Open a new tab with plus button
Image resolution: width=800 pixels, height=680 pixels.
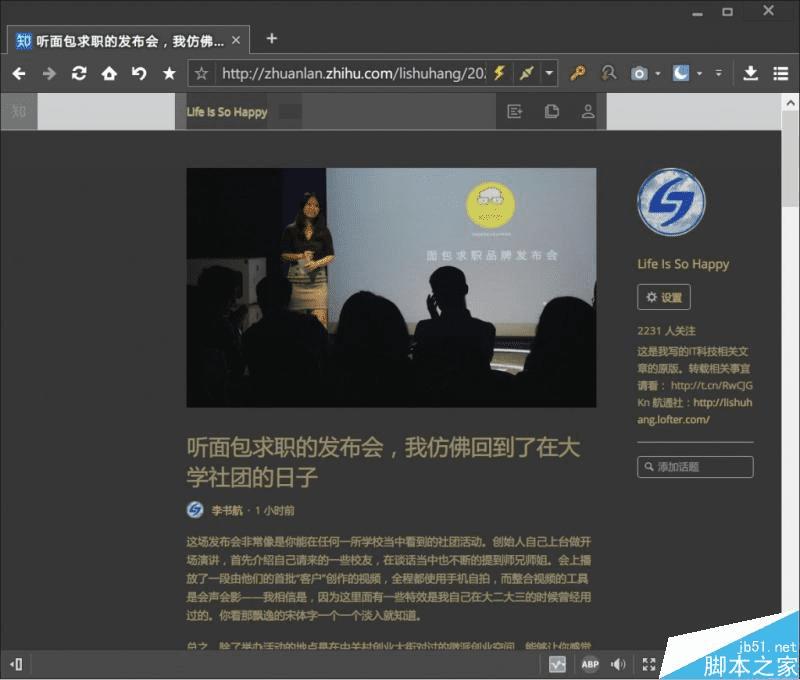tap(272, 39)
